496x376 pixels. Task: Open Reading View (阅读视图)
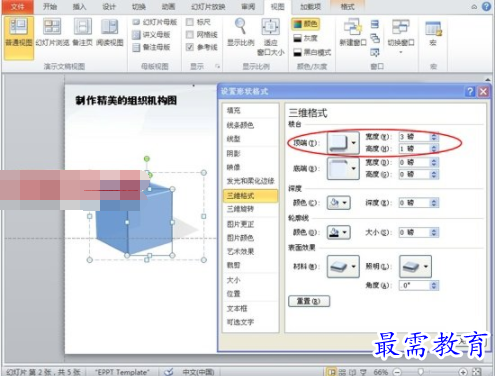(x=110, y=33)
